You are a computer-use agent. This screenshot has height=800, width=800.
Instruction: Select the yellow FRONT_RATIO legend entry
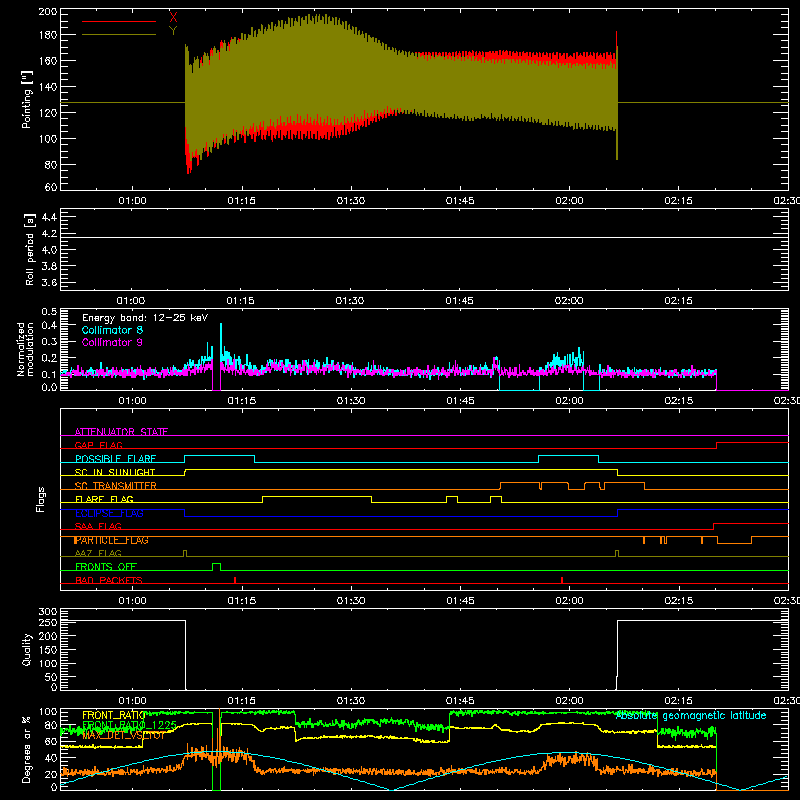[113, 715]
